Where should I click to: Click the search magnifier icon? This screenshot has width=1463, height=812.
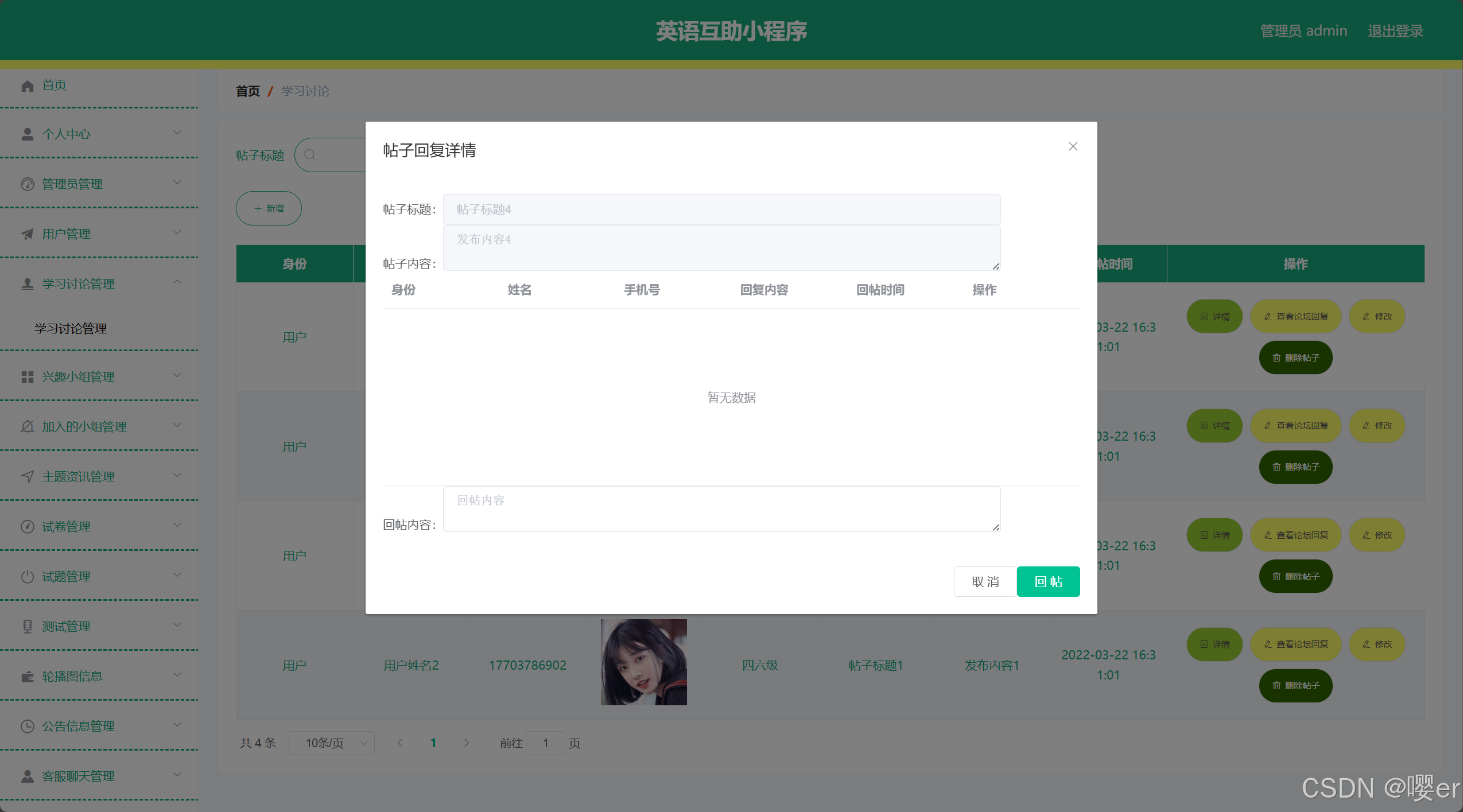[310, 154]
